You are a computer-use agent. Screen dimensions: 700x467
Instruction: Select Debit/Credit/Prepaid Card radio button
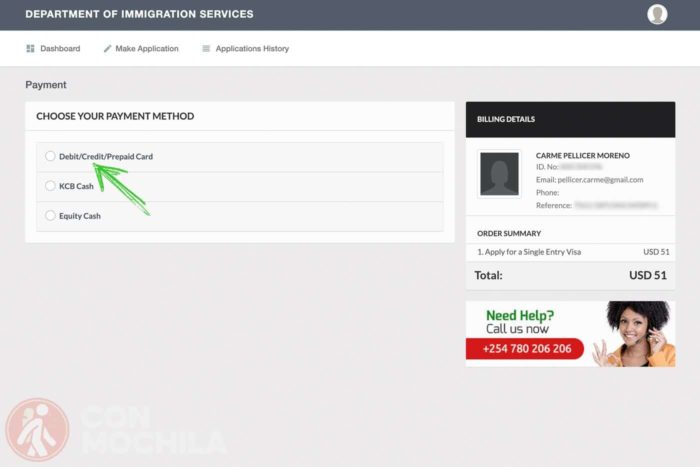point(50,156)
